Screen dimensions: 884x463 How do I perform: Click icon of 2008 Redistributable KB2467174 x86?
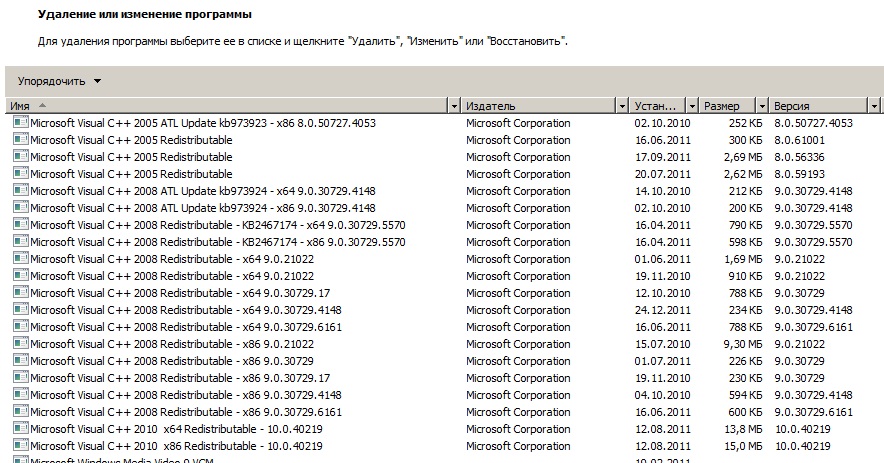point(20,241)
